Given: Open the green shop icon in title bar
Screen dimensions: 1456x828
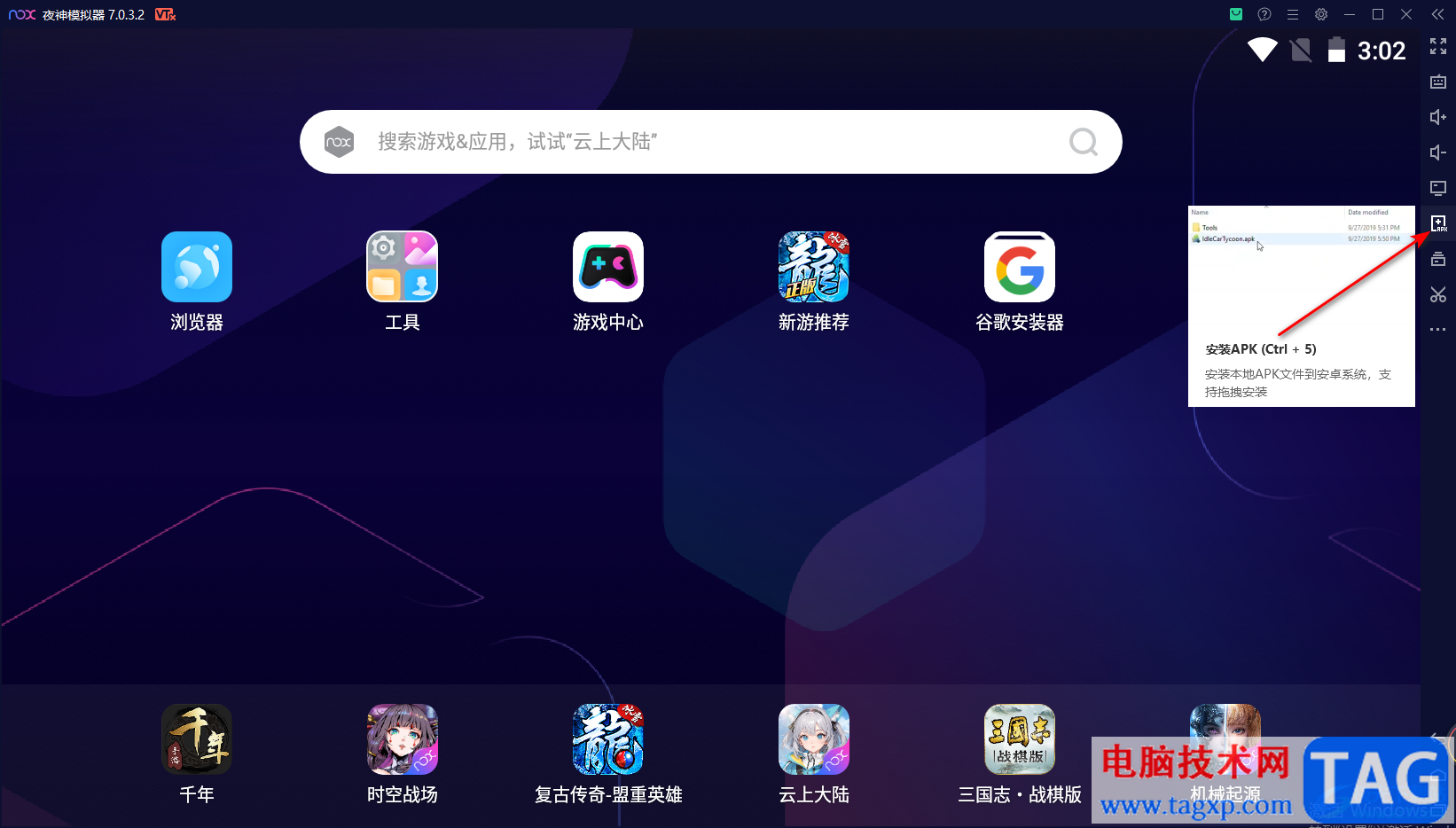Looking at the screenshot, I should click(x=1236, y=14).
